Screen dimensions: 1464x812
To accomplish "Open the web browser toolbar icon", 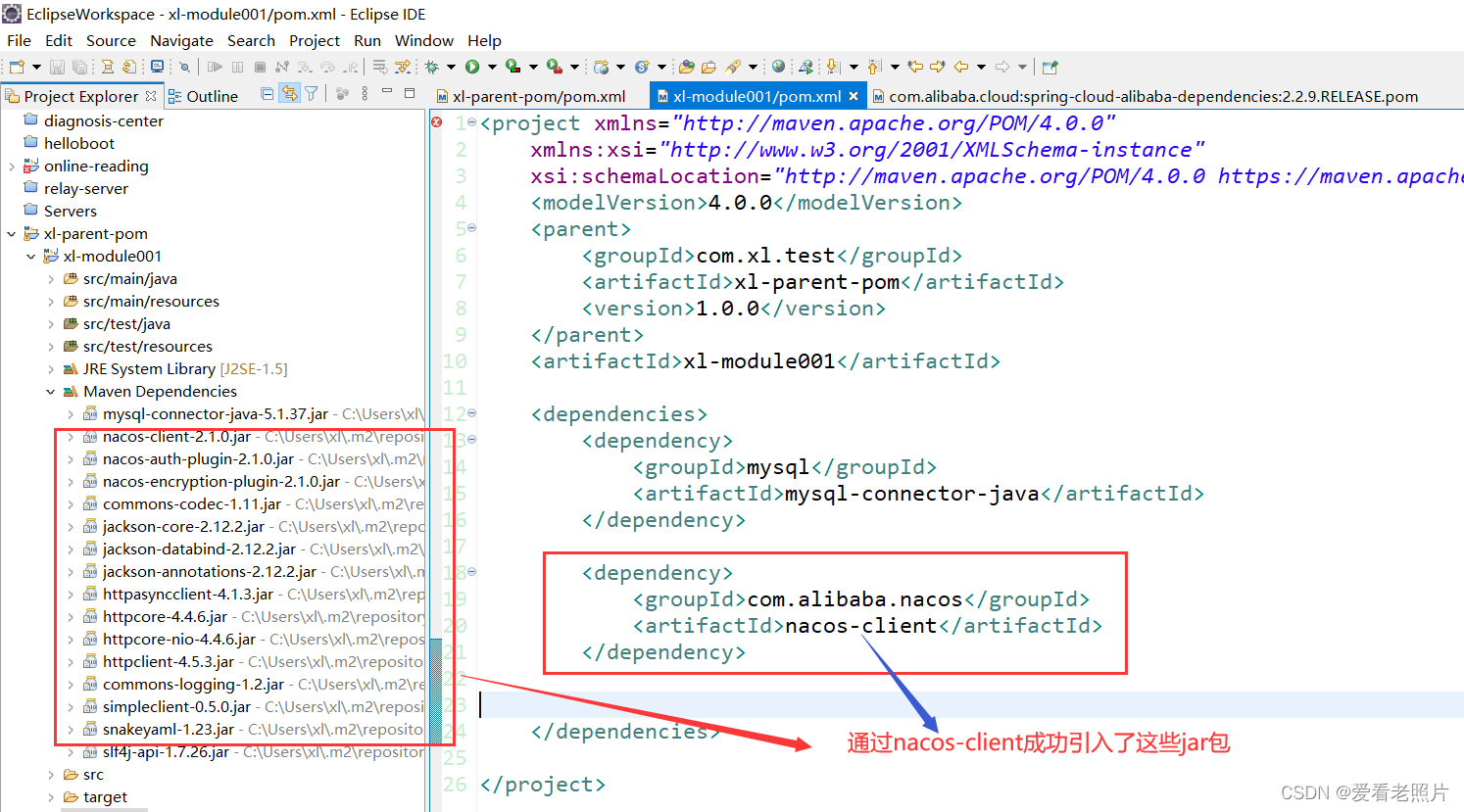I will click(778, 67).
